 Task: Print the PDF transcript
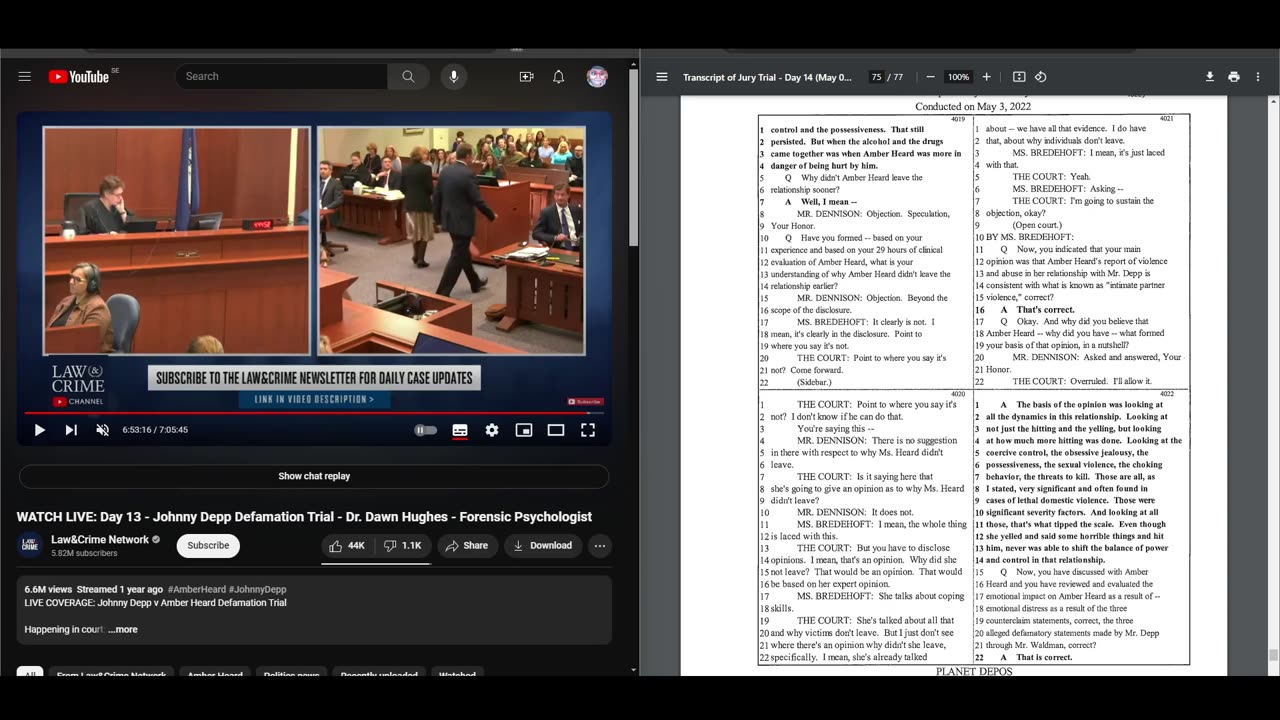pos(1234,77)
